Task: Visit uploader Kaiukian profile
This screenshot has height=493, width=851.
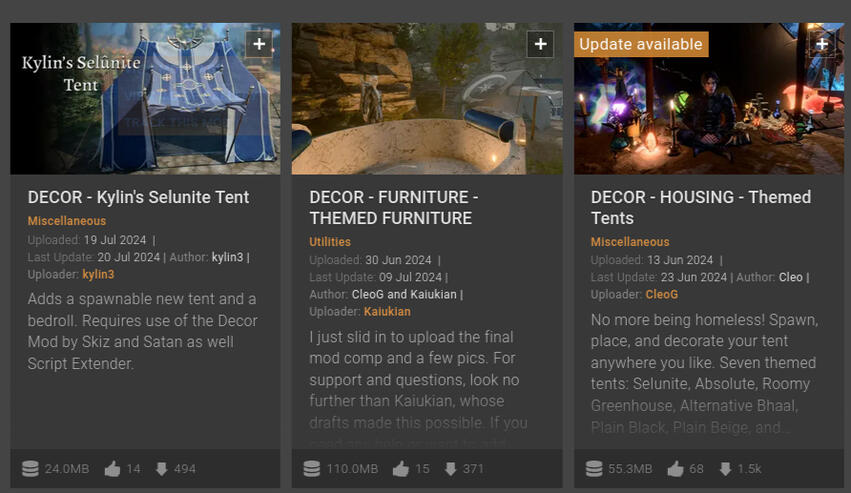Action: pos(387,312)
